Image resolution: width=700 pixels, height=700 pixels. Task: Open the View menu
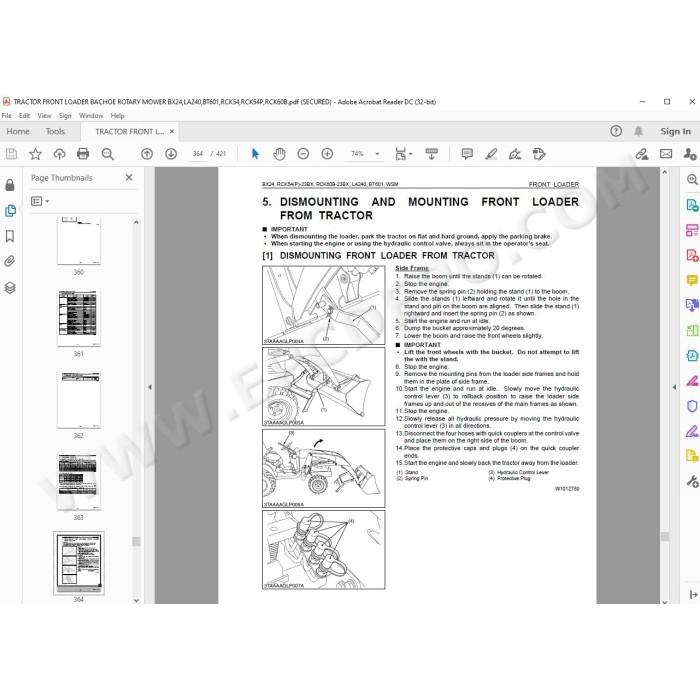click(x=44, y=116)
